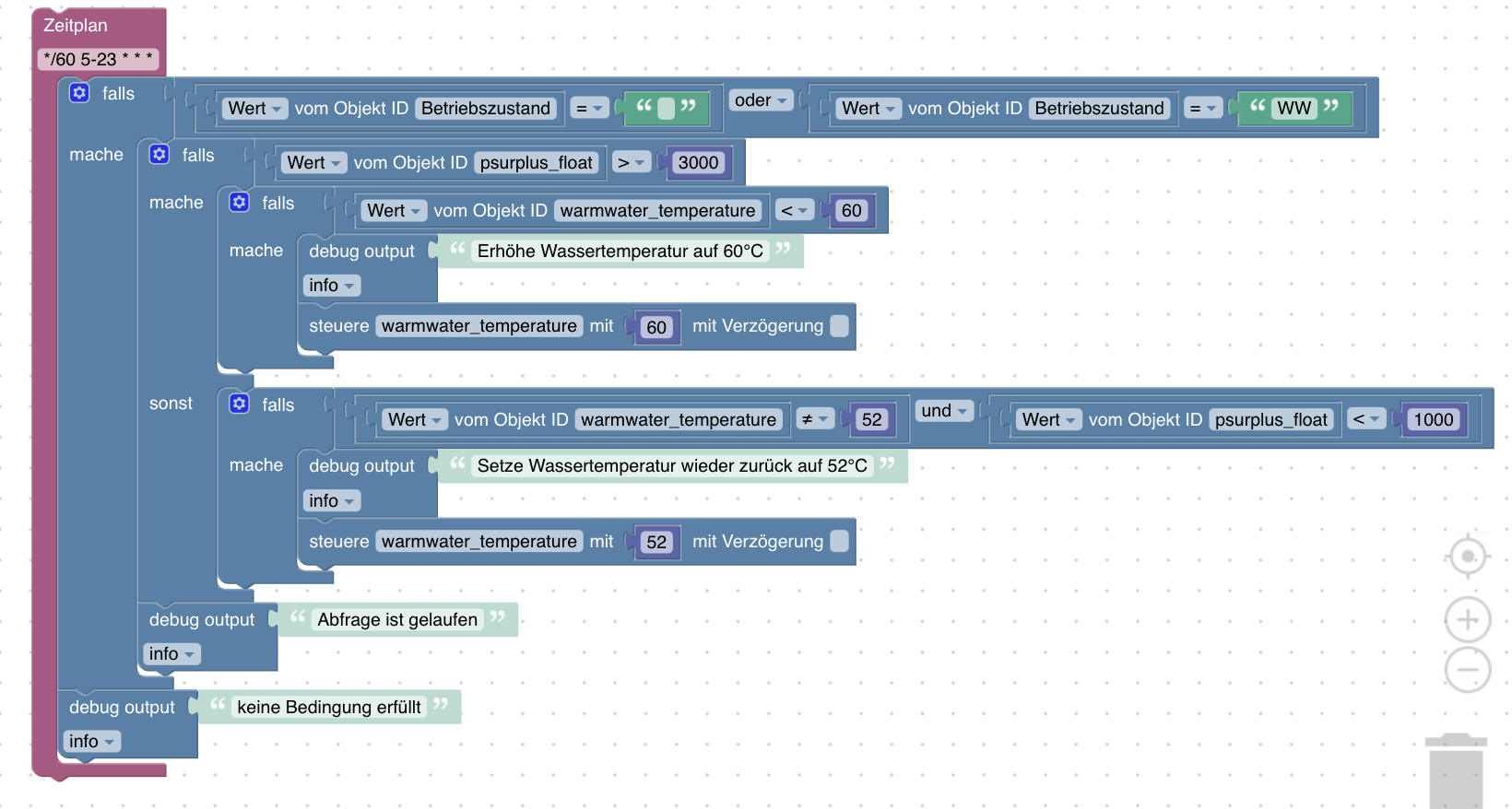The height and width of the screenshot is (809, 1512).
Task: Click first Betriebszustand object ID field
Action: [486, 109]
